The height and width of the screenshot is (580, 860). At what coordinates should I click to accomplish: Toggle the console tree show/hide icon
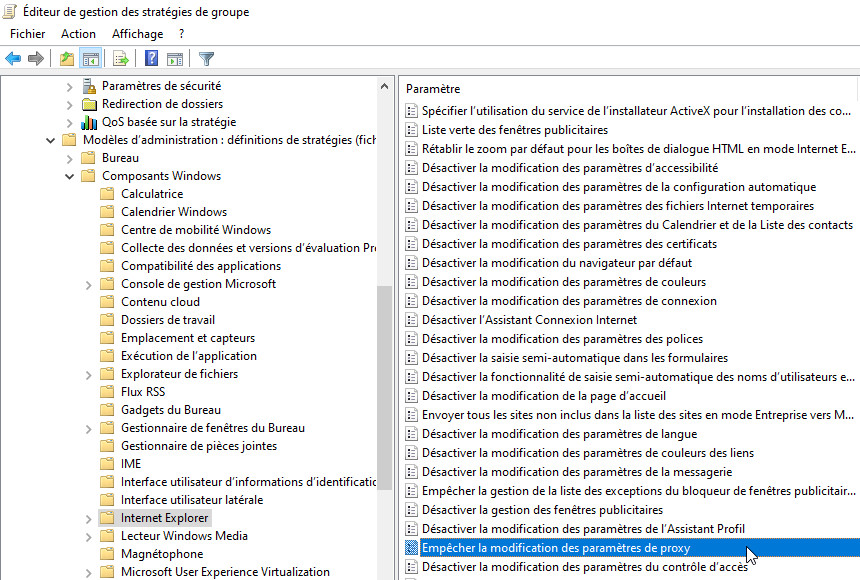[x=90, y=58]
